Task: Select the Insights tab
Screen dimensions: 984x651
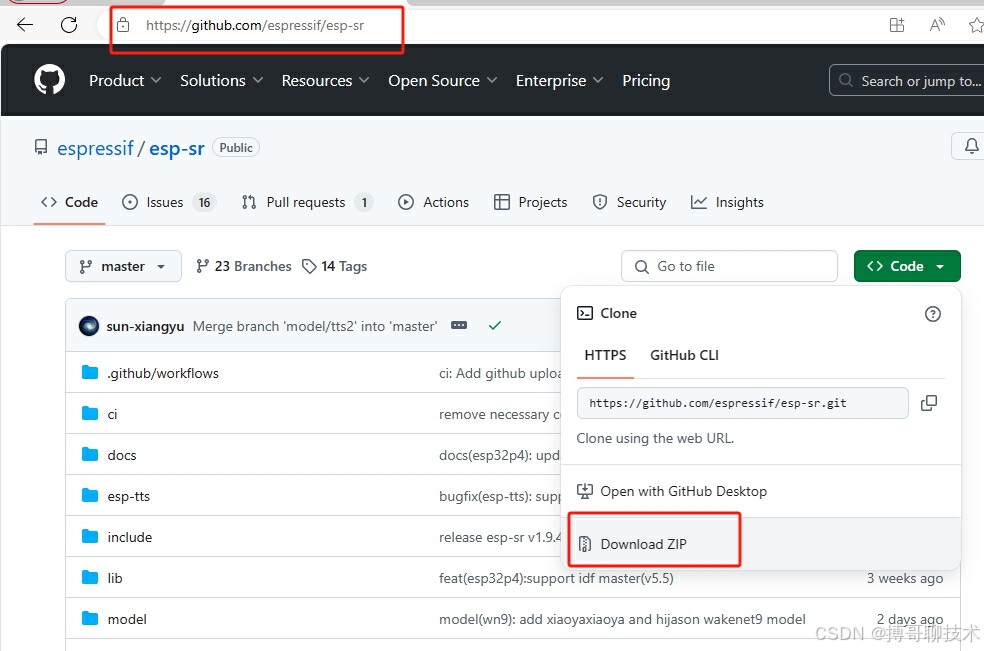Action: pyautogui.click(x=727, y=202)
